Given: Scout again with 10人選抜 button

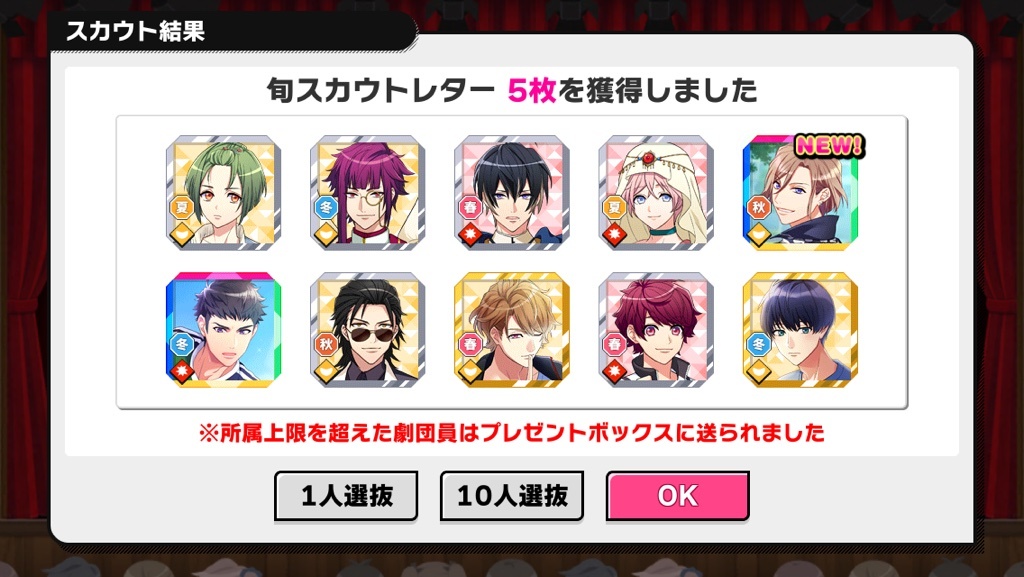Looking at the screenshot, I should (x=512, y=496).
